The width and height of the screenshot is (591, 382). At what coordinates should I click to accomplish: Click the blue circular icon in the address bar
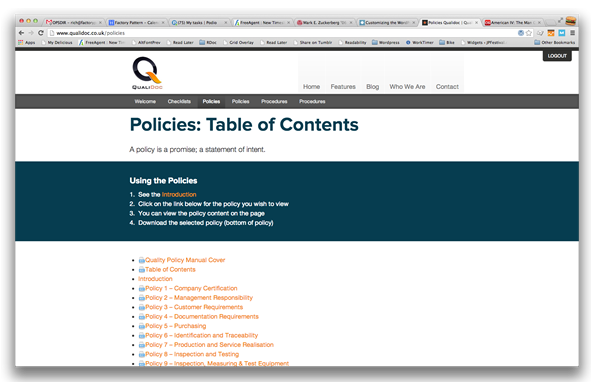pyautogui.click(x=521, y=33)
